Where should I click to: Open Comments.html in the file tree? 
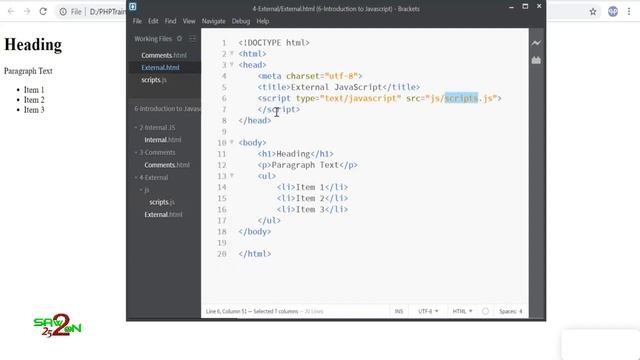click(x=167, y=165)
